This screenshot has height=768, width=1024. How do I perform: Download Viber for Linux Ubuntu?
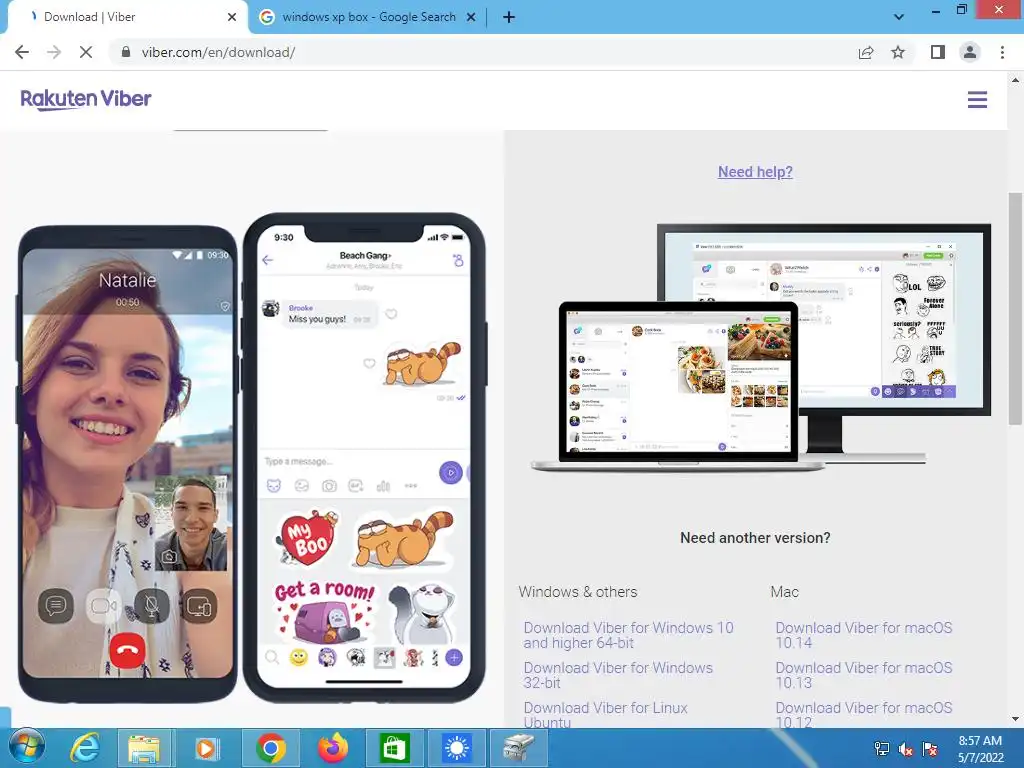click(605, 714)
